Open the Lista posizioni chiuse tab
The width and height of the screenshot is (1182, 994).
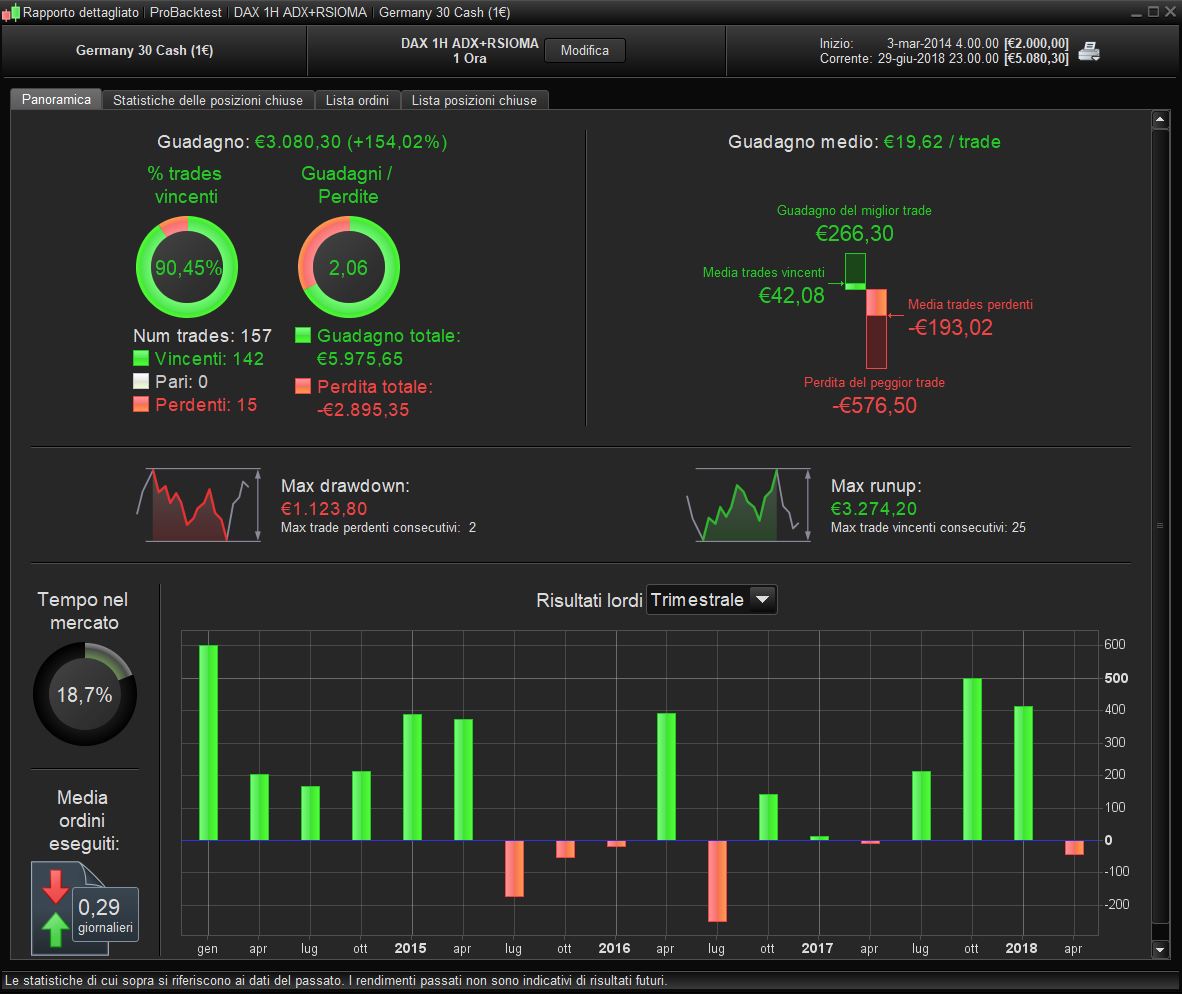[x=474, y=100]
